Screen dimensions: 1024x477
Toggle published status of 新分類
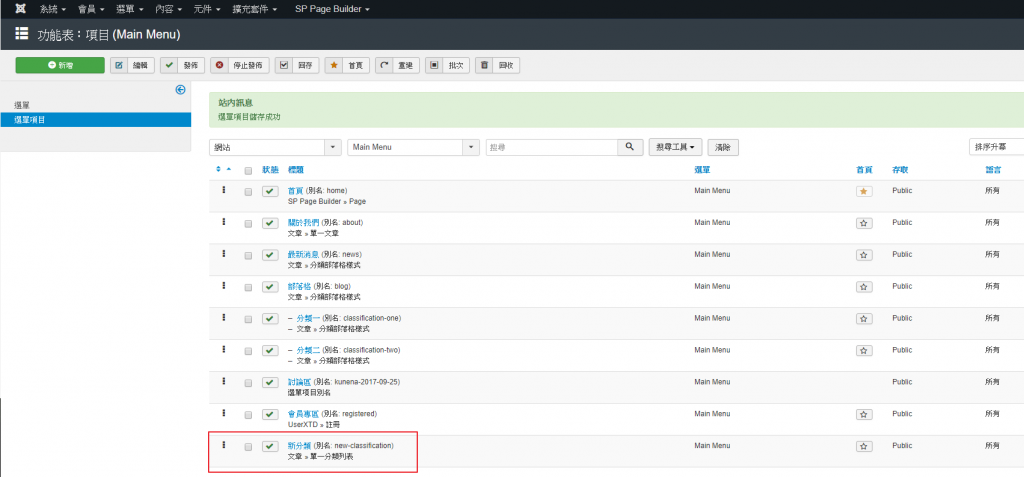point(270,446)
